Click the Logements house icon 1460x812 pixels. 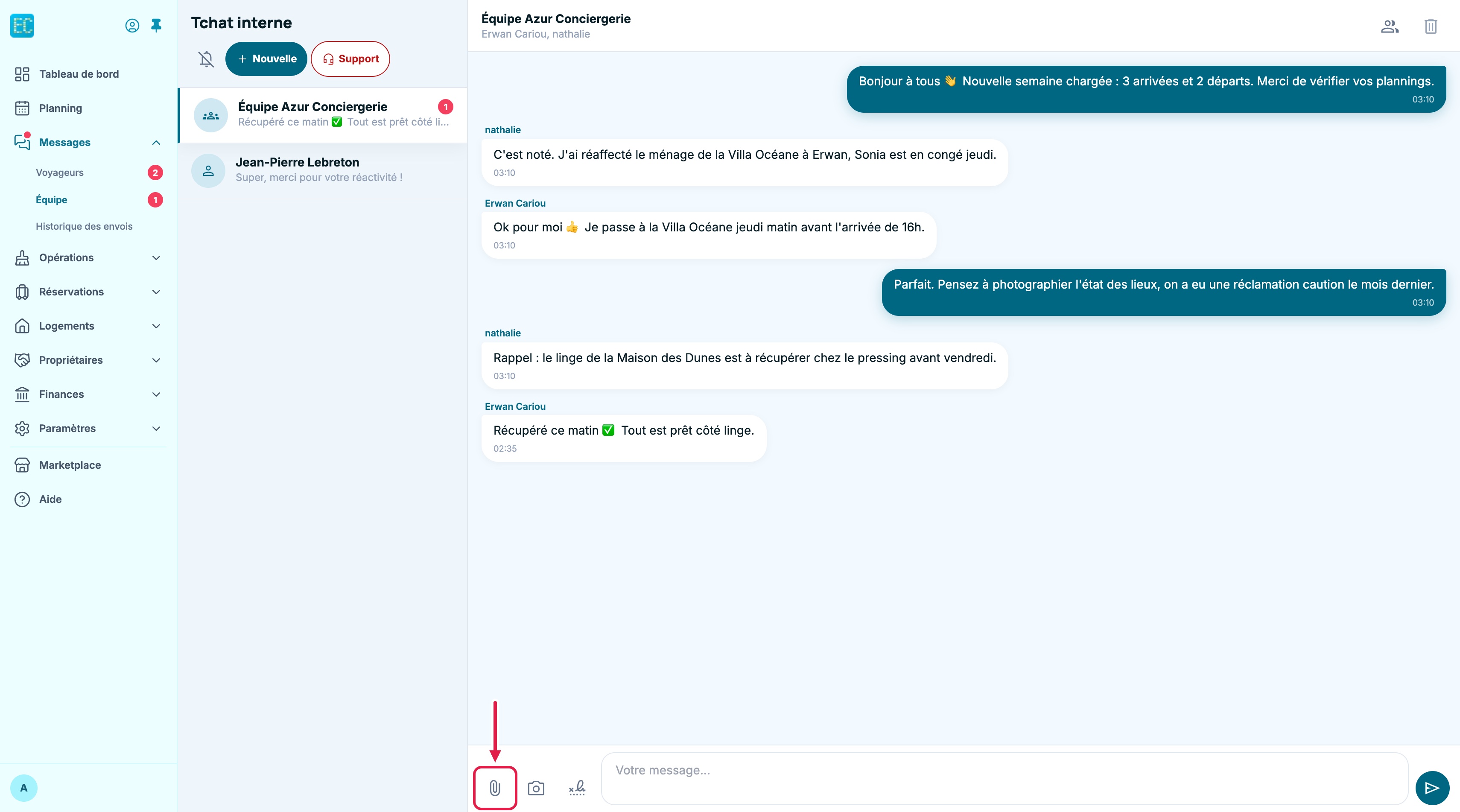[x=22, y=326]
